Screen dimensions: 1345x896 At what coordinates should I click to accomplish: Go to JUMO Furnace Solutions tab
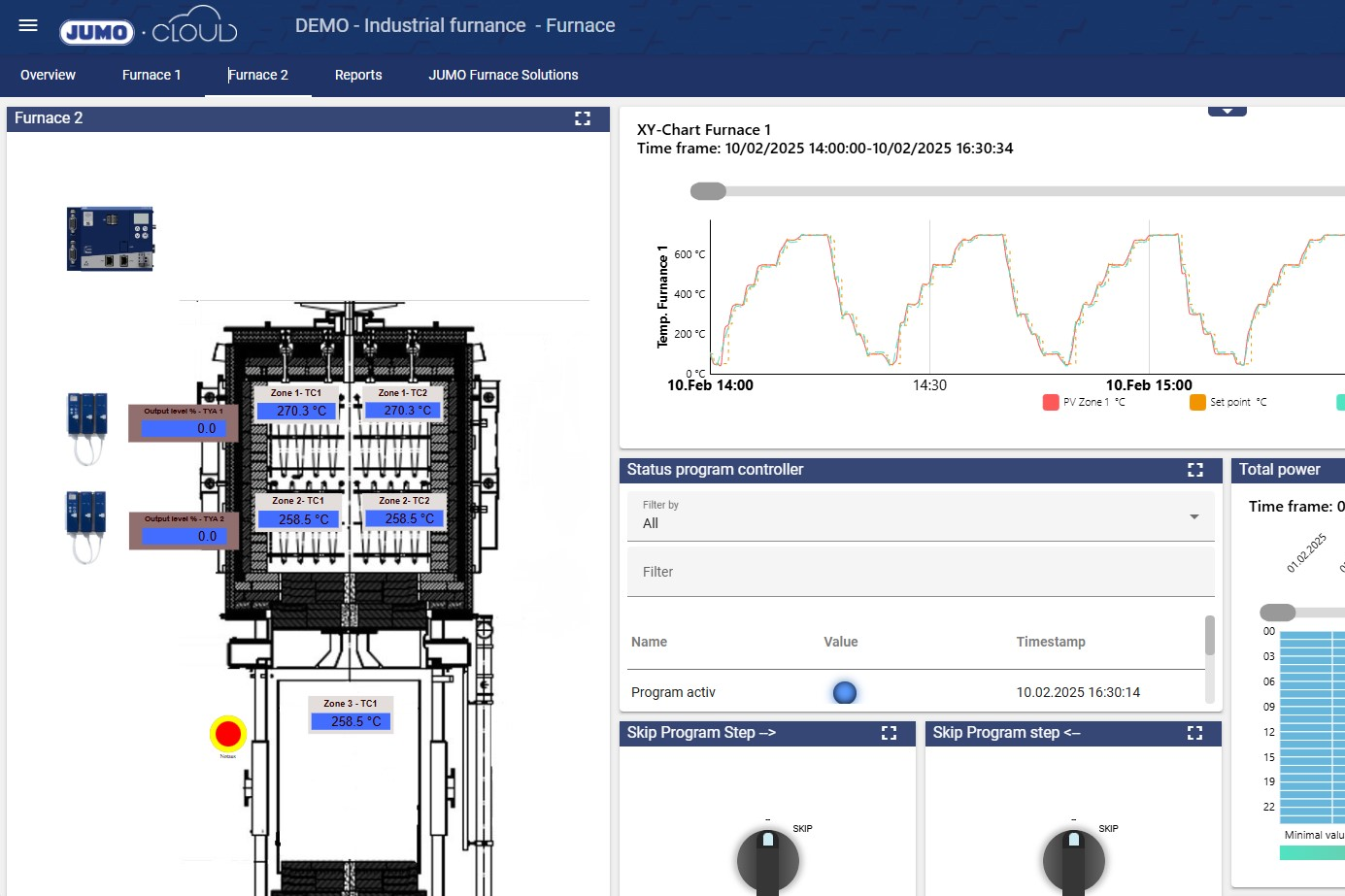tap(503, 75)
